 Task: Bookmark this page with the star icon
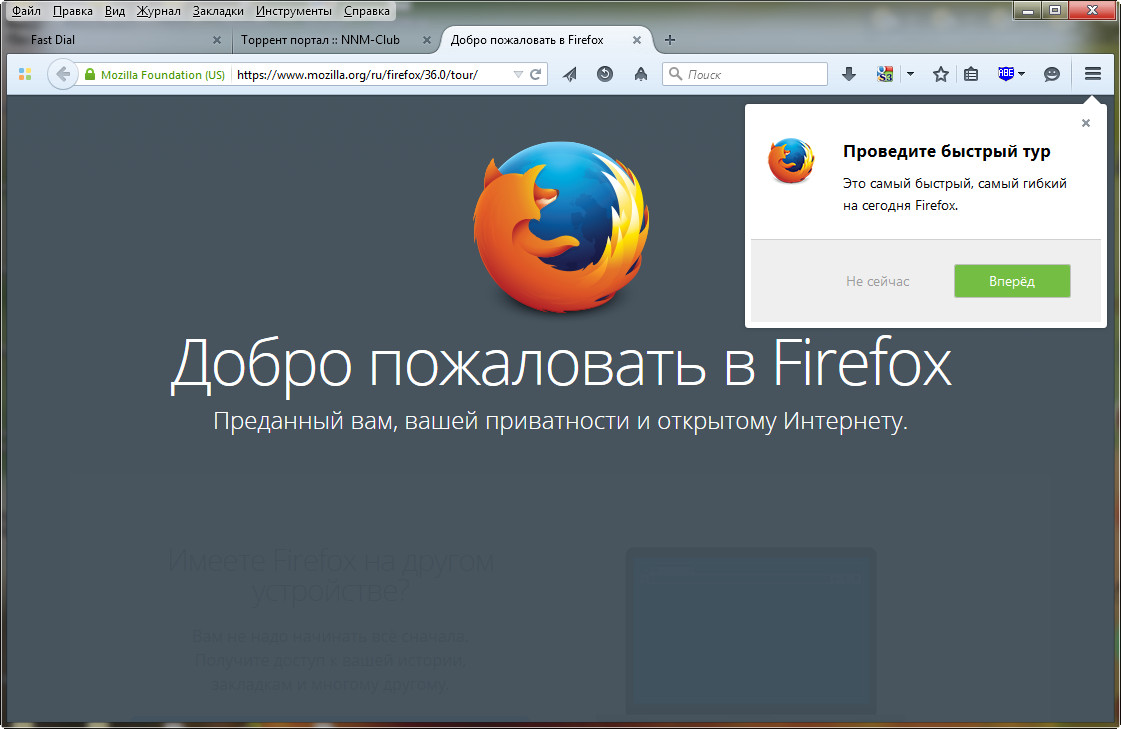point(941,74)
